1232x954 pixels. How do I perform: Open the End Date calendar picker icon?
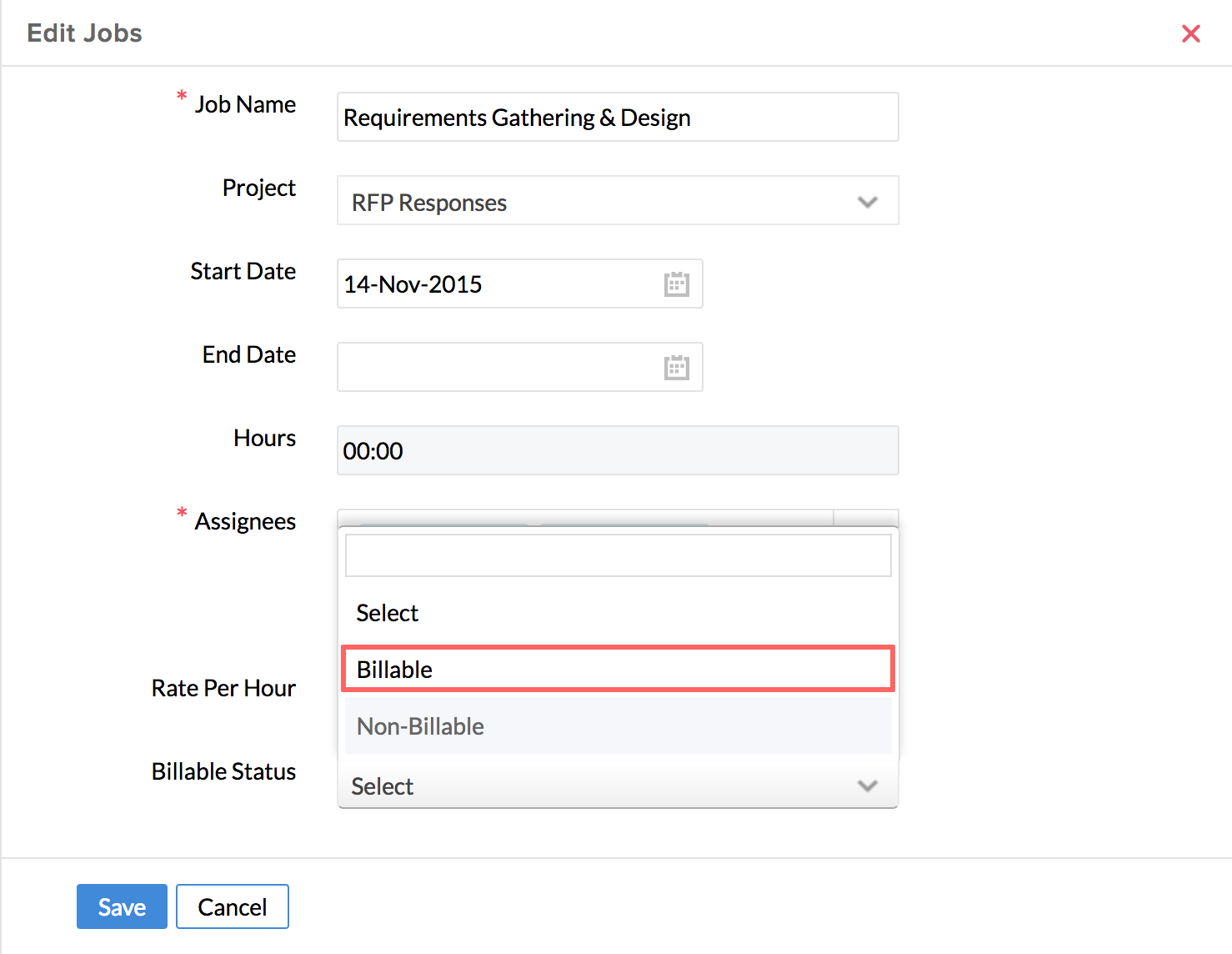676,368
